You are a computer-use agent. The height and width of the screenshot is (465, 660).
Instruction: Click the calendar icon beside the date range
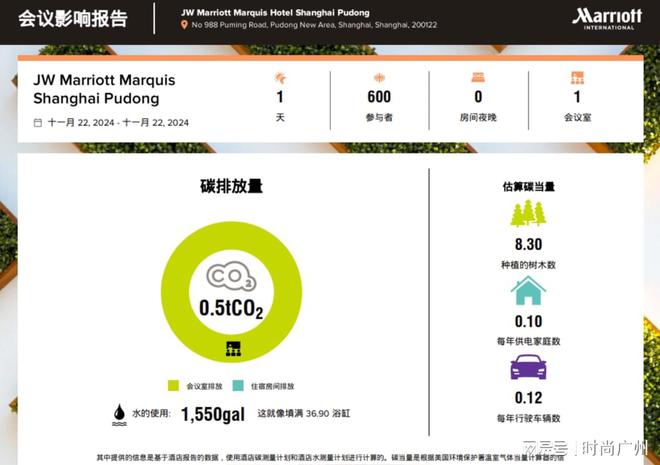click(x=37, y=122)
